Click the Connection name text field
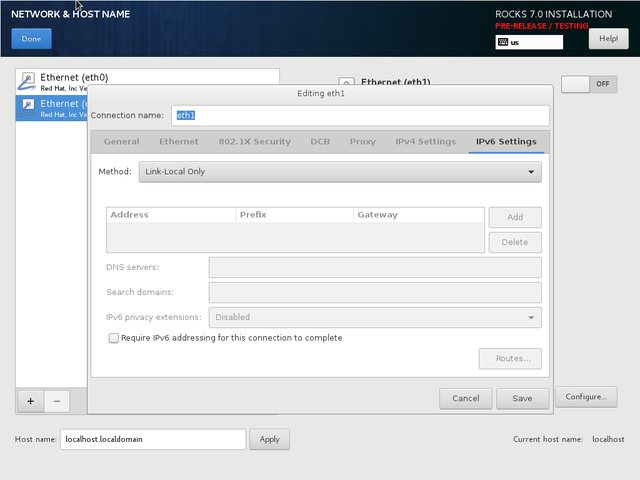Screen dimensions: 640x480 pyautogui.click(x=360, y=116)
